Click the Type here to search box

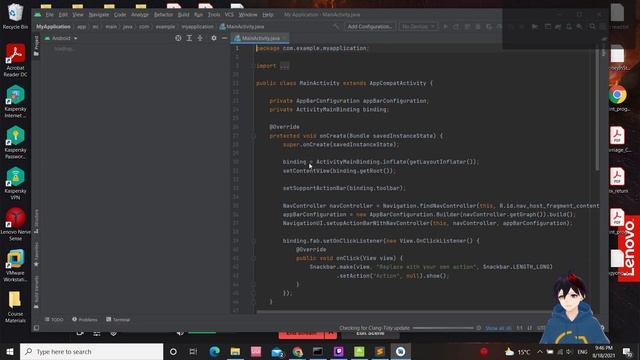(91, 351)
